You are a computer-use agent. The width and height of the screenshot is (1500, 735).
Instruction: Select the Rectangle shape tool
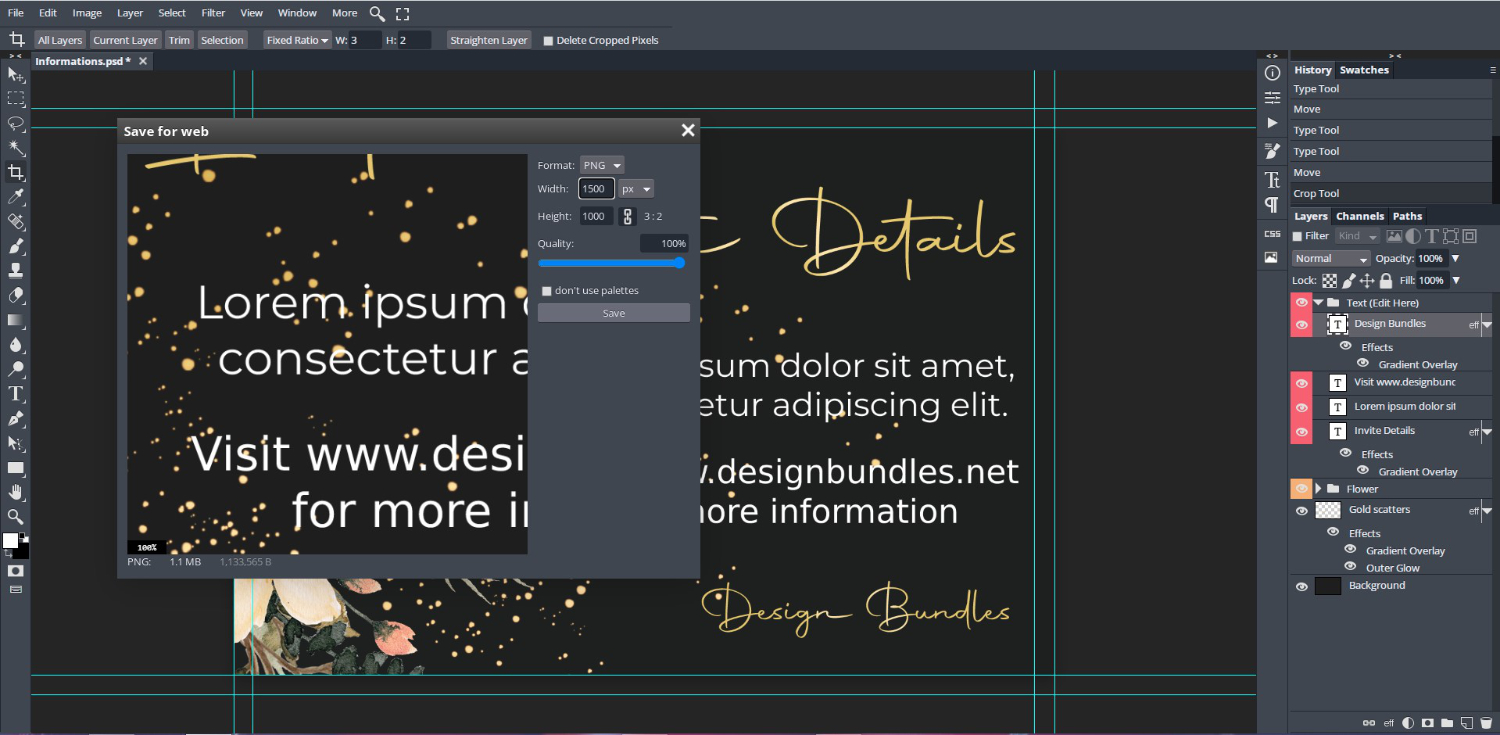click(16, 467)
